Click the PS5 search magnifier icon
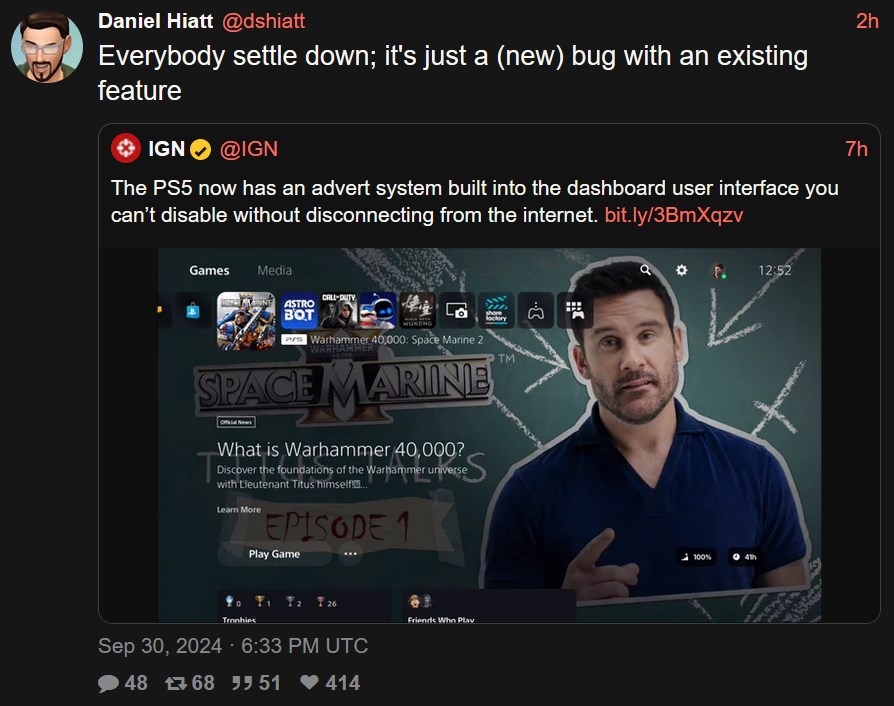 (645, 270)
